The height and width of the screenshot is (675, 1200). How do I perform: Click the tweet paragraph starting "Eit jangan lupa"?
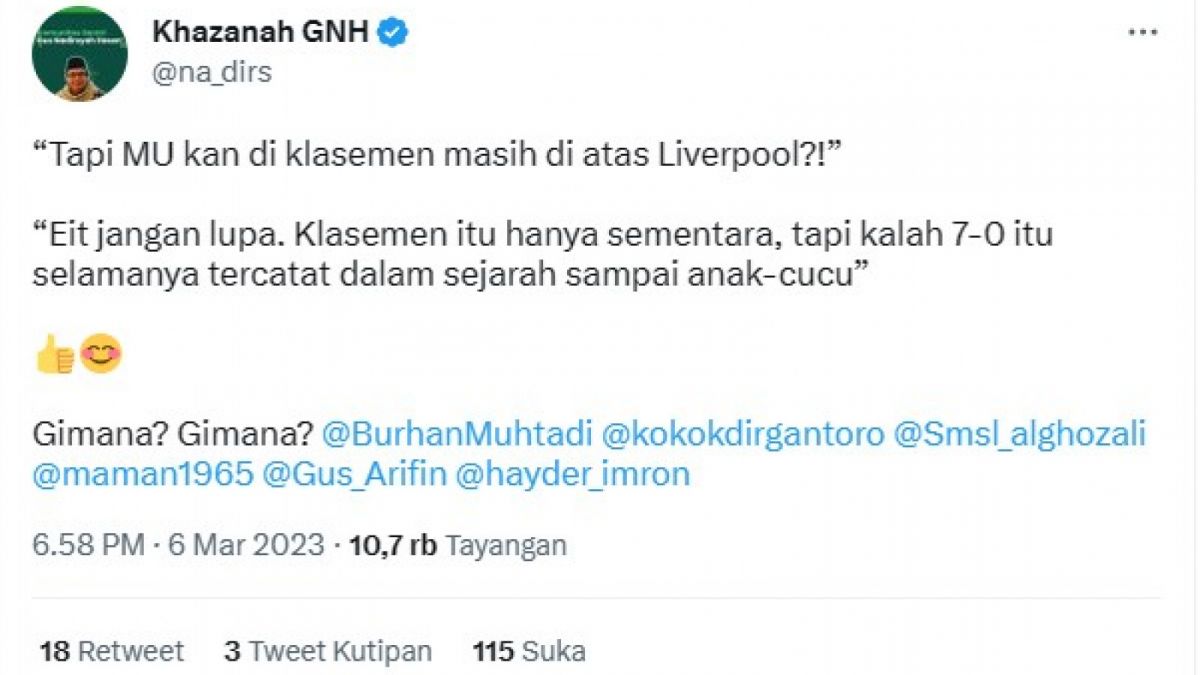click(x=542, y=256)
